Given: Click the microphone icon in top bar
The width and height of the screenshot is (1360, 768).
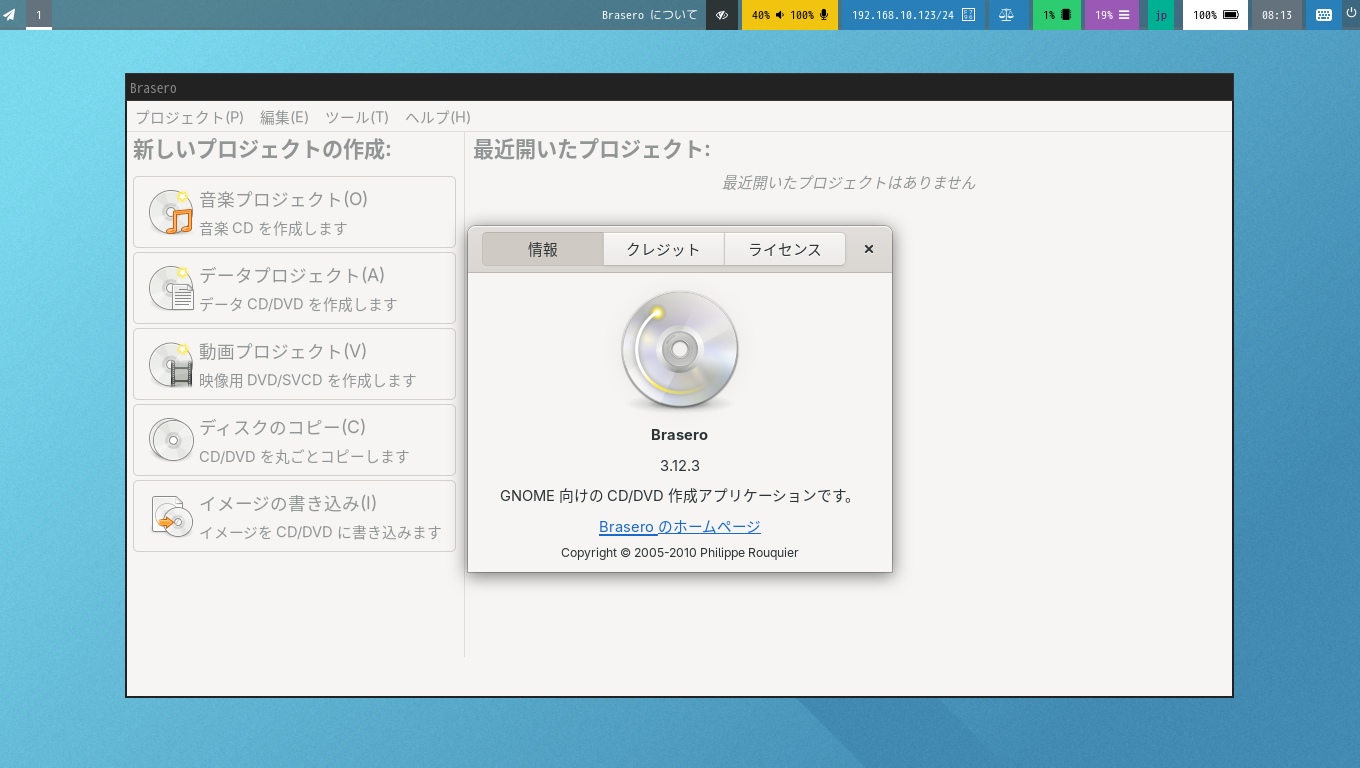Looking at the screenshot, I should pos(824,15).
